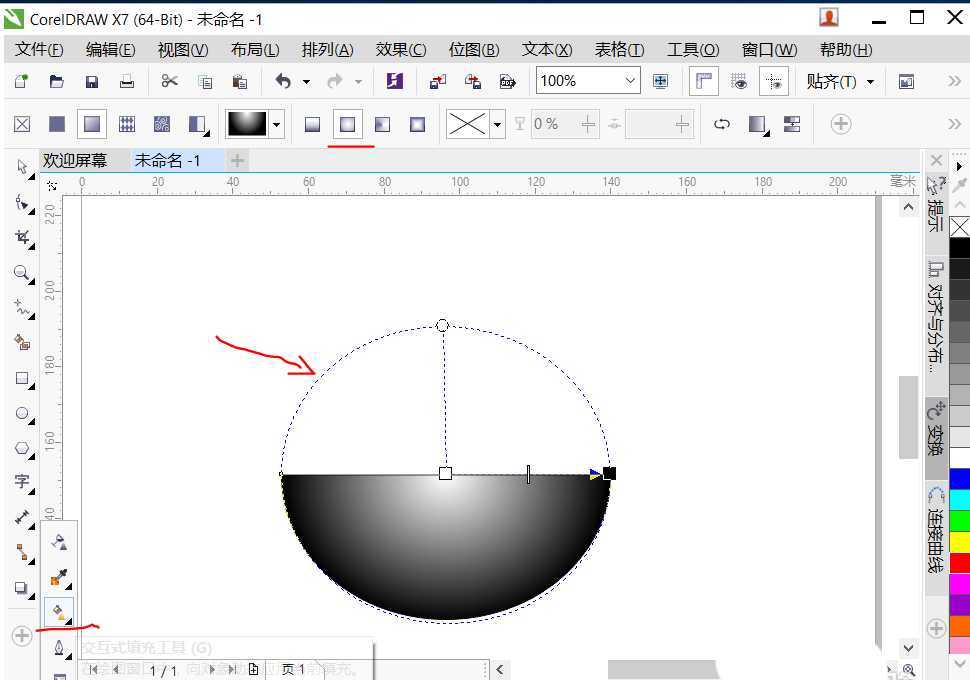Activate the Crop tool
Screen dimensions: 970x680
[22, 234]
